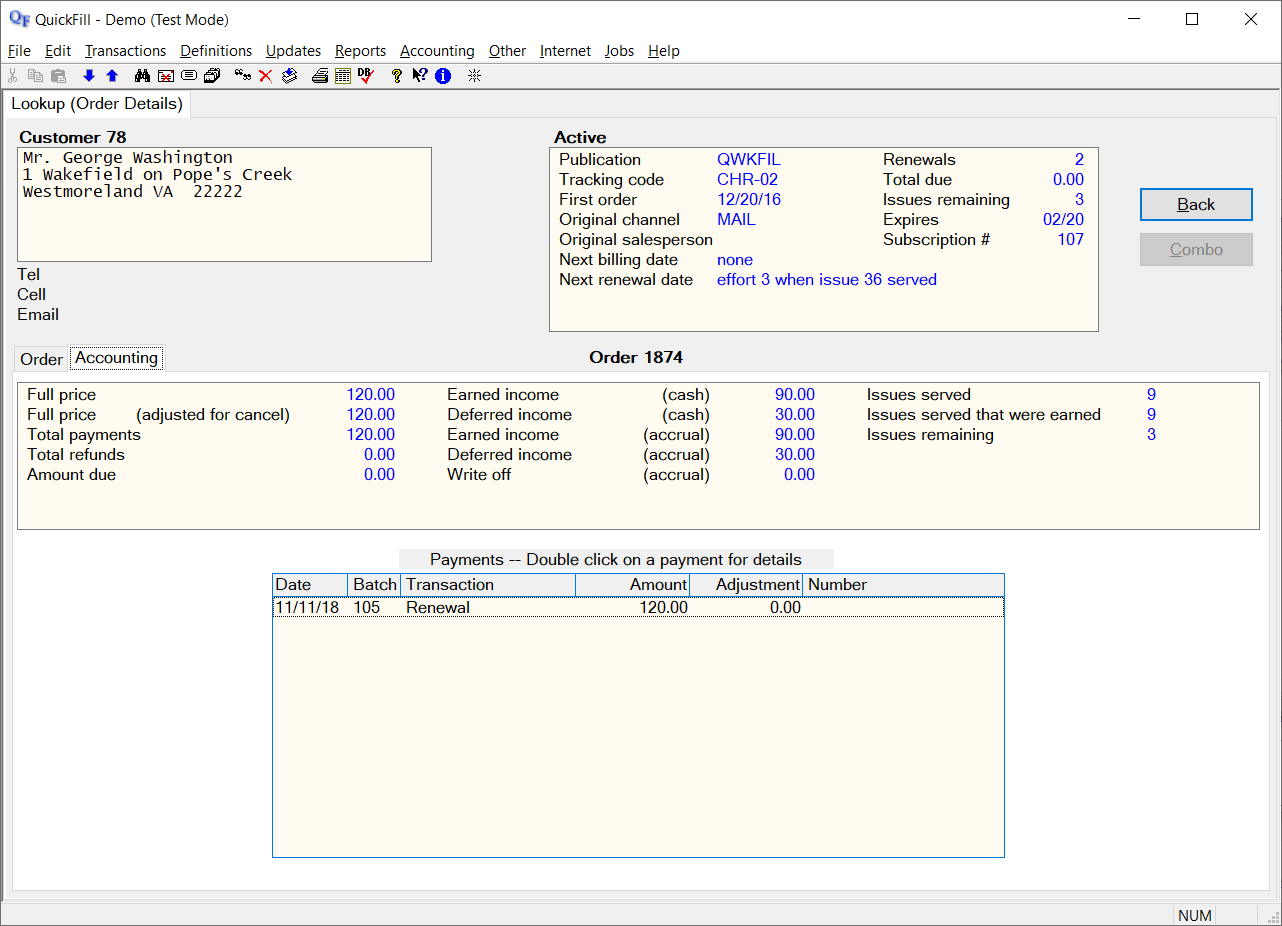Open the Transactions menu

click(125, 51)
